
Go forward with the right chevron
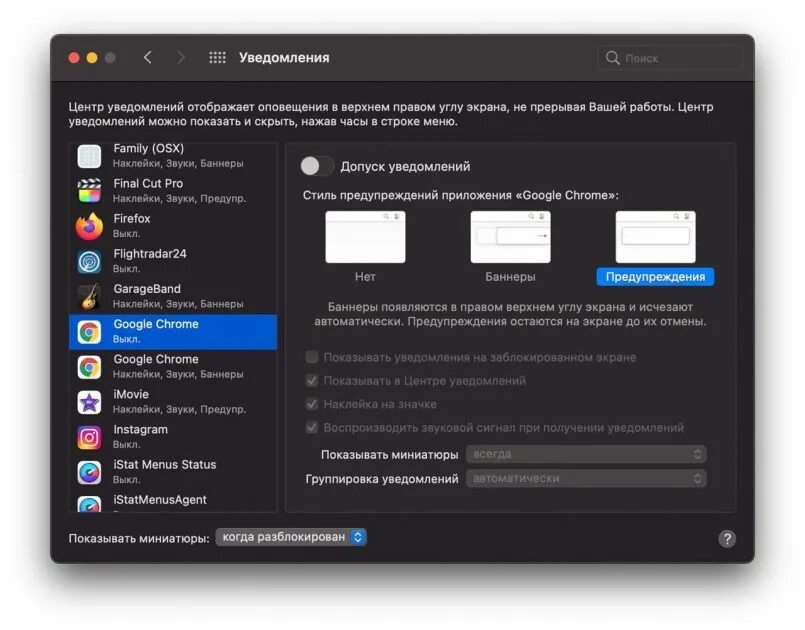[180, 58]
